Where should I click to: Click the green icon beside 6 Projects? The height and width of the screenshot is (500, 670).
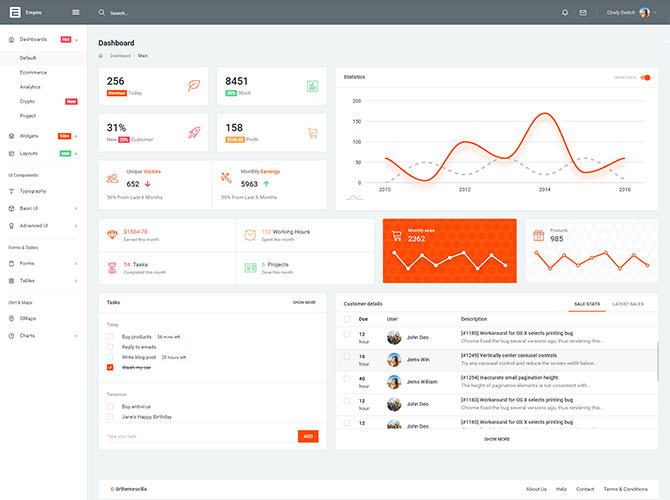tap(250, 268)
